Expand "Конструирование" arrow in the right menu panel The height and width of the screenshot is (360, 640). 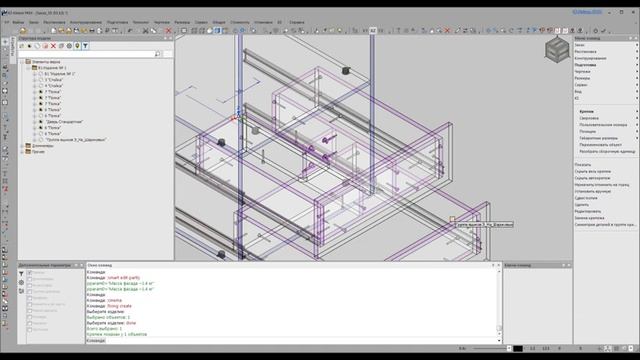(637, 58)
